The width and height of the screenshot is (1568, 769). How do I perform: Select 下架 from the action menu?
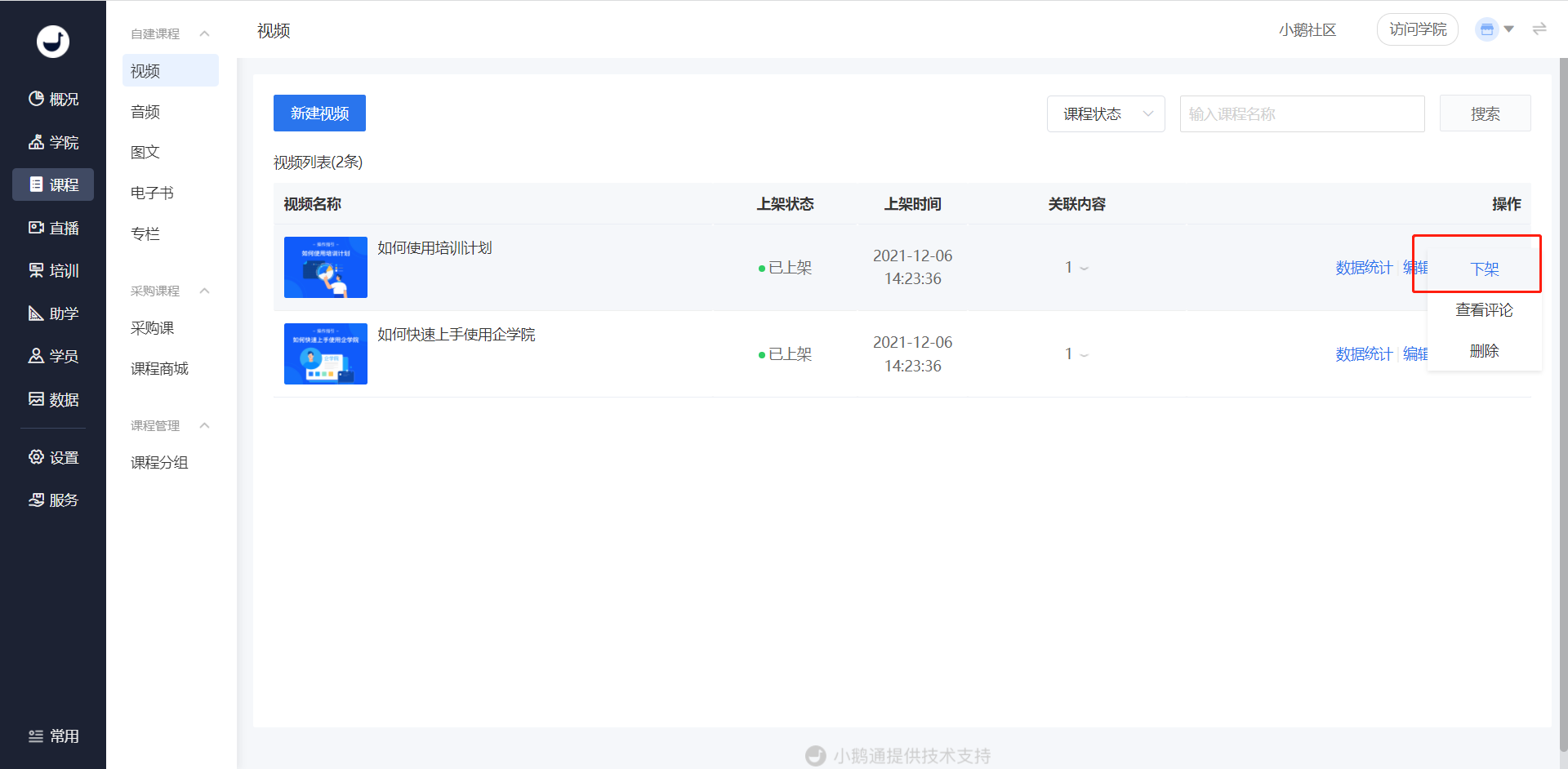coord(1484,269)
